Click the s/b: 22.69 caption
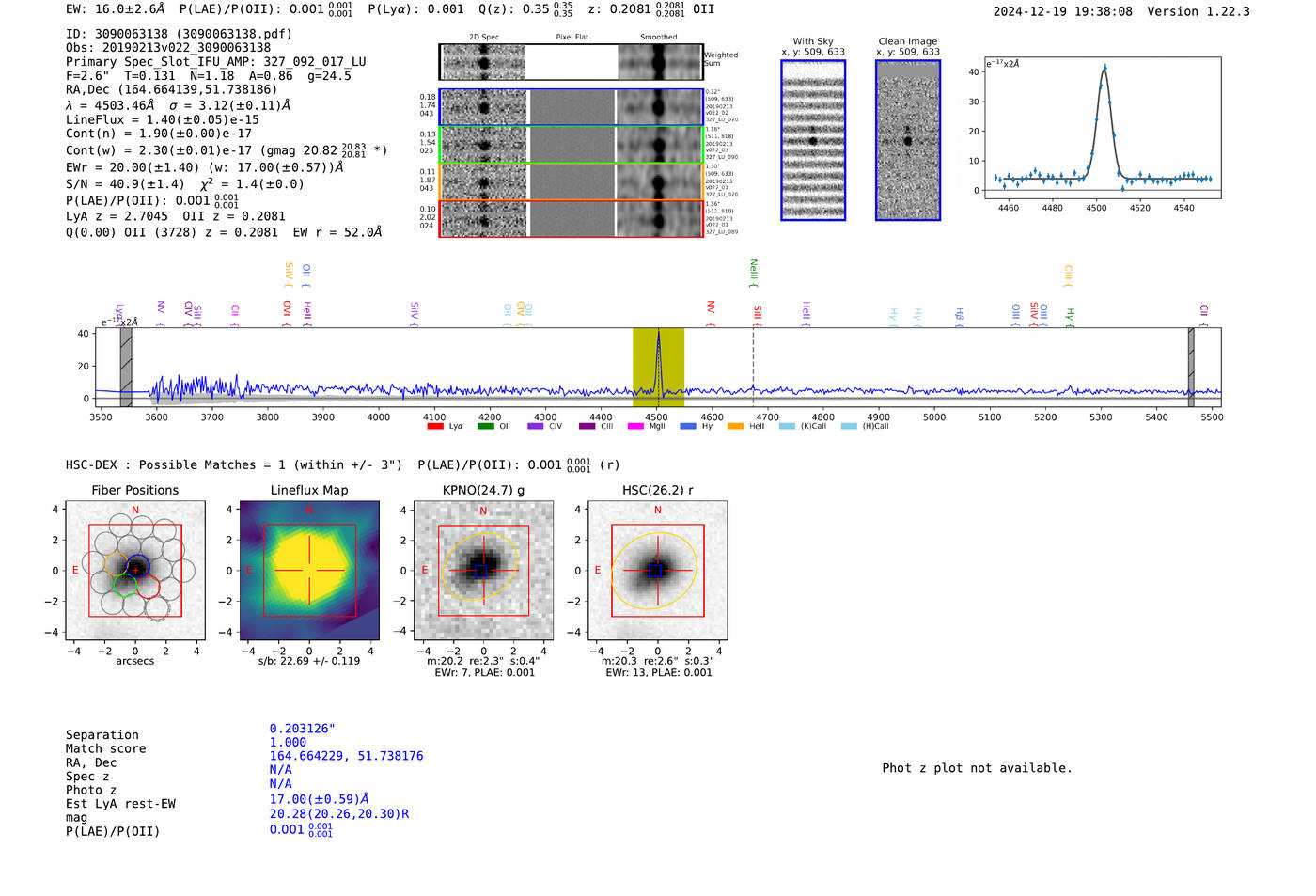Viewport: 1316px width, 896px height. coord(309,661)
